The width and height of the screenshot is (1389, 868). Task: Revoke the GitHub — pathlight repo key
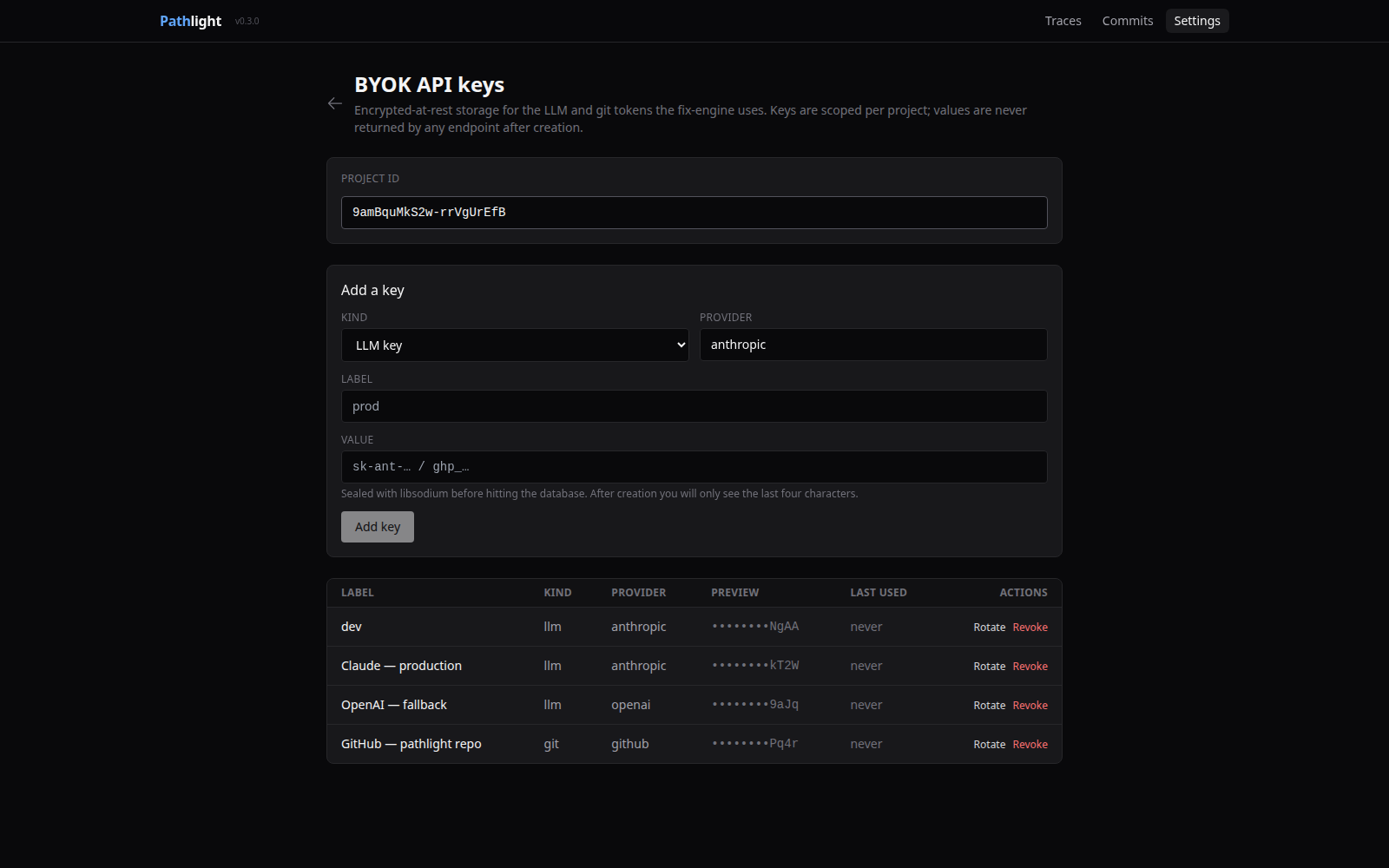(x=1030, y=744)
